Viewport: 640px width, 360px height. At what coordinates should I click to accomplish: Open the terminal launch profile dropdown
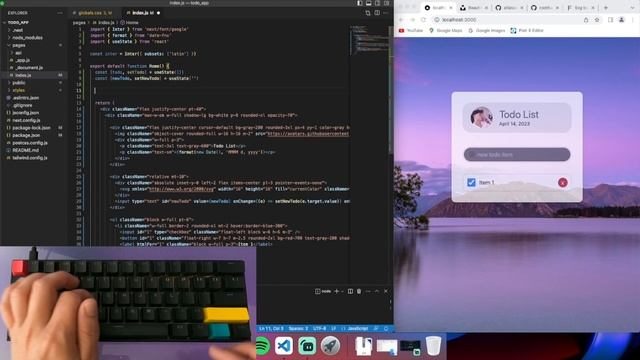point(342,291)
